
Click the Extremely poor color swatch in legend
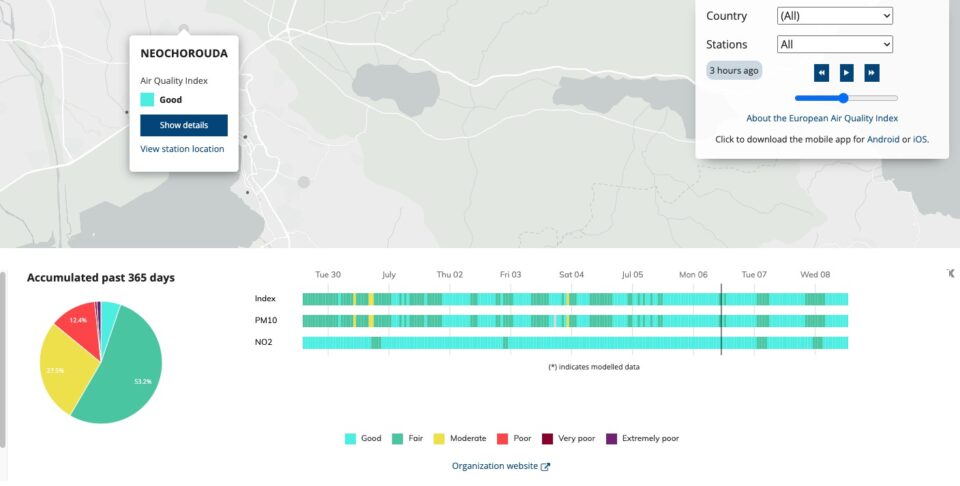pos(611,439)
